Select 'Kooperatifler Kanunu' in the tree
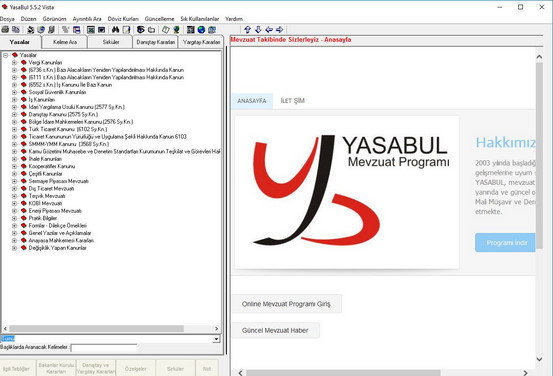This screenshot has height=376, width=553. (52, 166)
